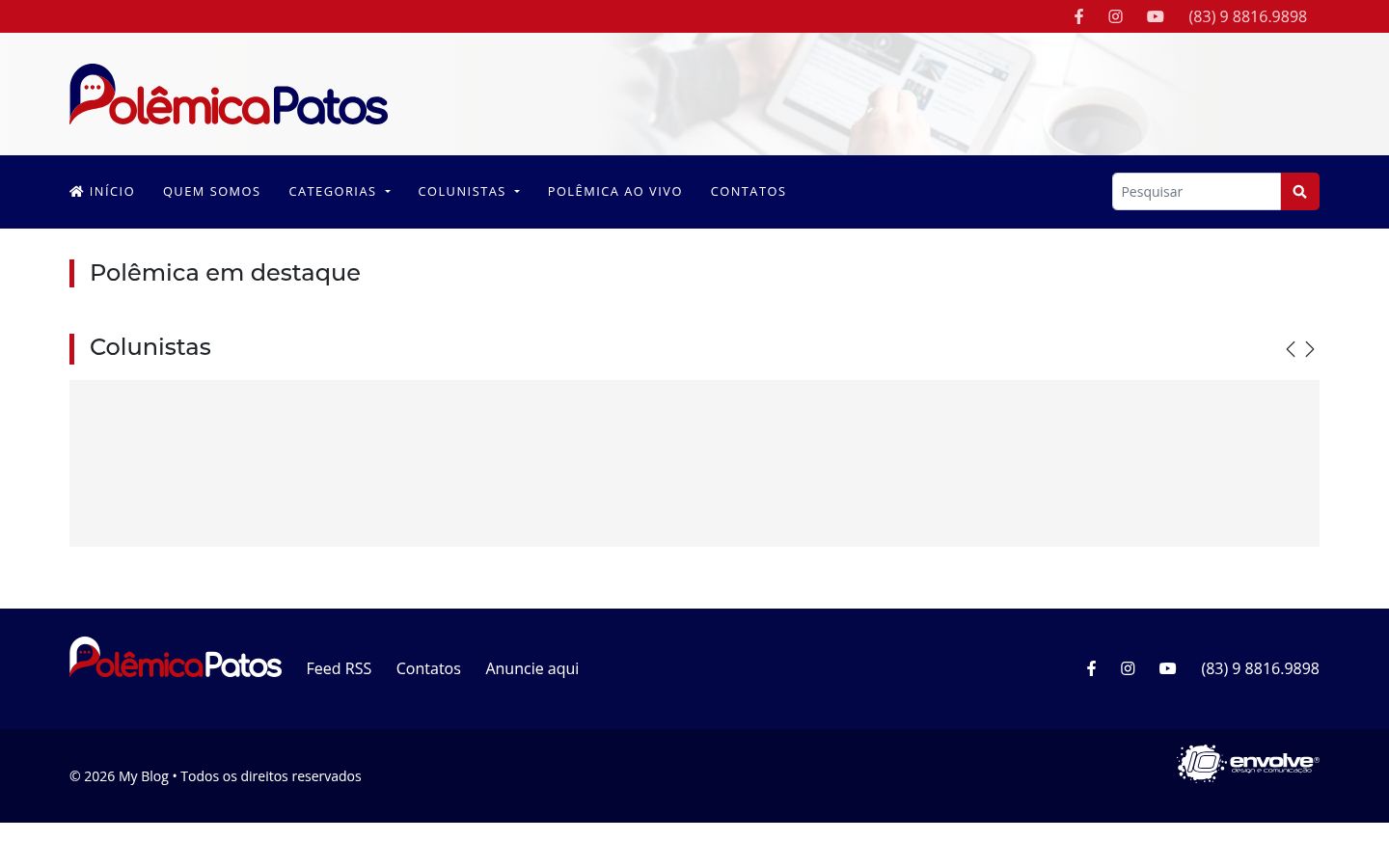Click the Pesquisar search field
The height and width of the screenshot is (868, 1389).
tap(1196, 192)
